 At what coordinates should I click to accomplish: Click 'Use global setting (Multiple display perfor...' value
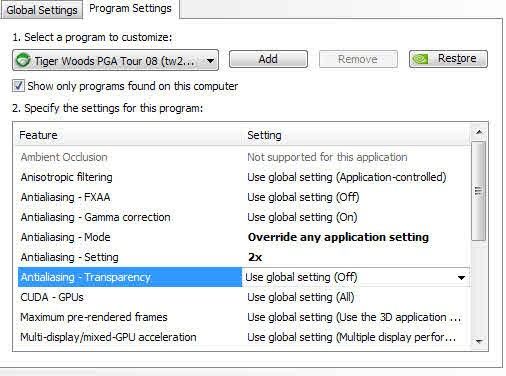pos(351,337)
